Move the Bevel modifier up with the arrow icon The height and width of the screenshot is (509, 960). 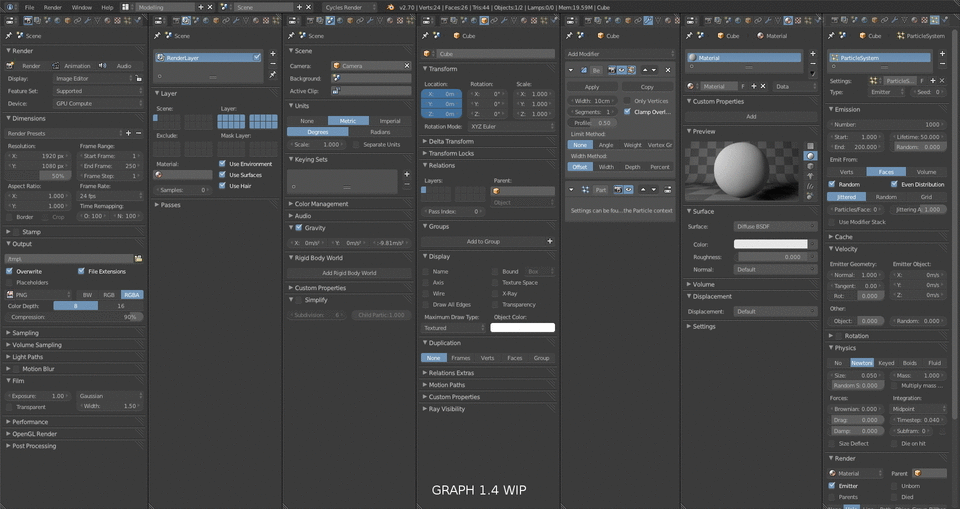point(645,70)
